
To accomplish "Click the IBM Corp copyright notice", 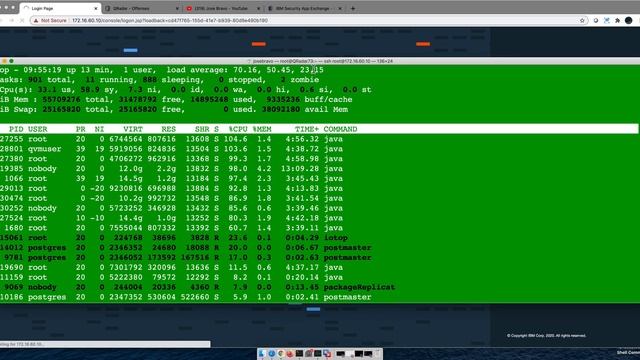I will 547,336.
